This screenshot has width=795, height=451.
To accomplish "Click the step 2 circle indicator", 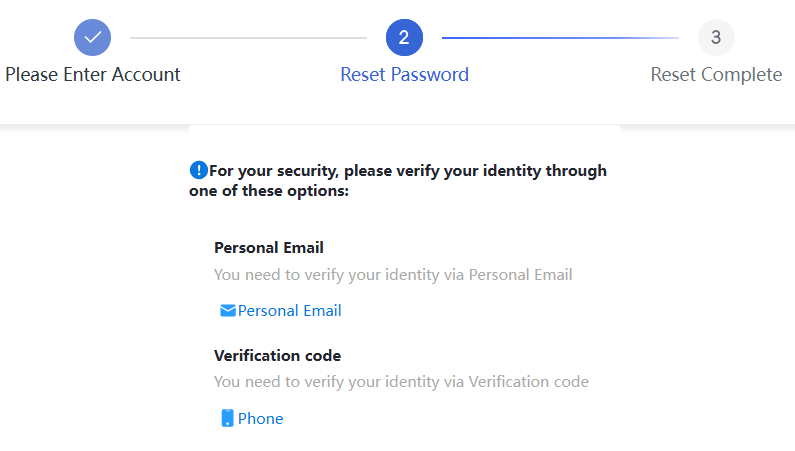I will pyautogui.click(x=404, y=38).
